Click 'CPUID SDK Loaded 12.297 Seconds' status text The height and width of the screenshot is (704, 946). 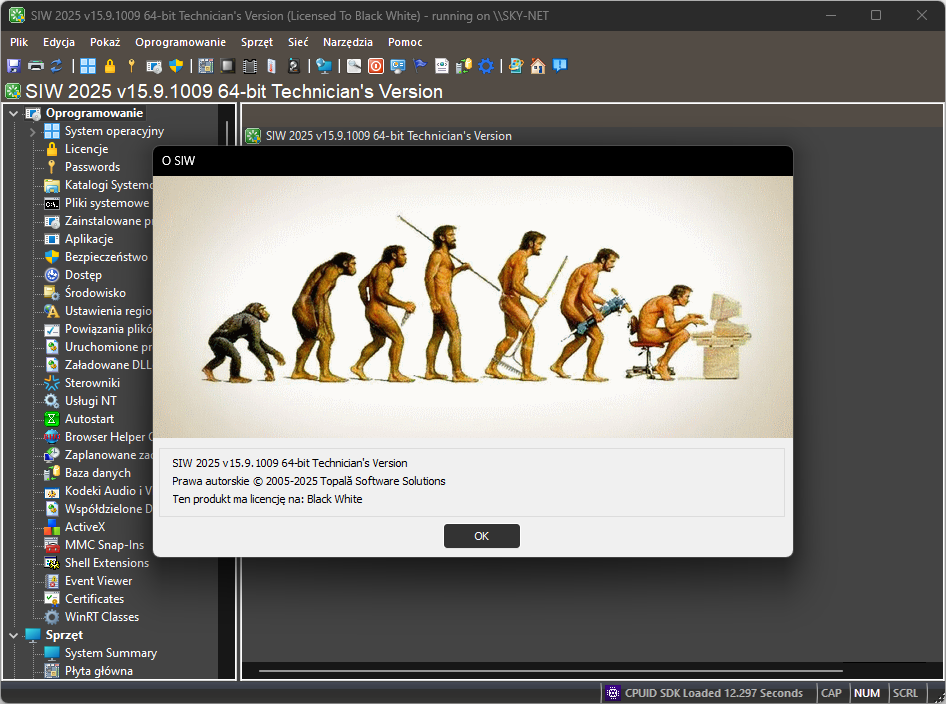714,693
